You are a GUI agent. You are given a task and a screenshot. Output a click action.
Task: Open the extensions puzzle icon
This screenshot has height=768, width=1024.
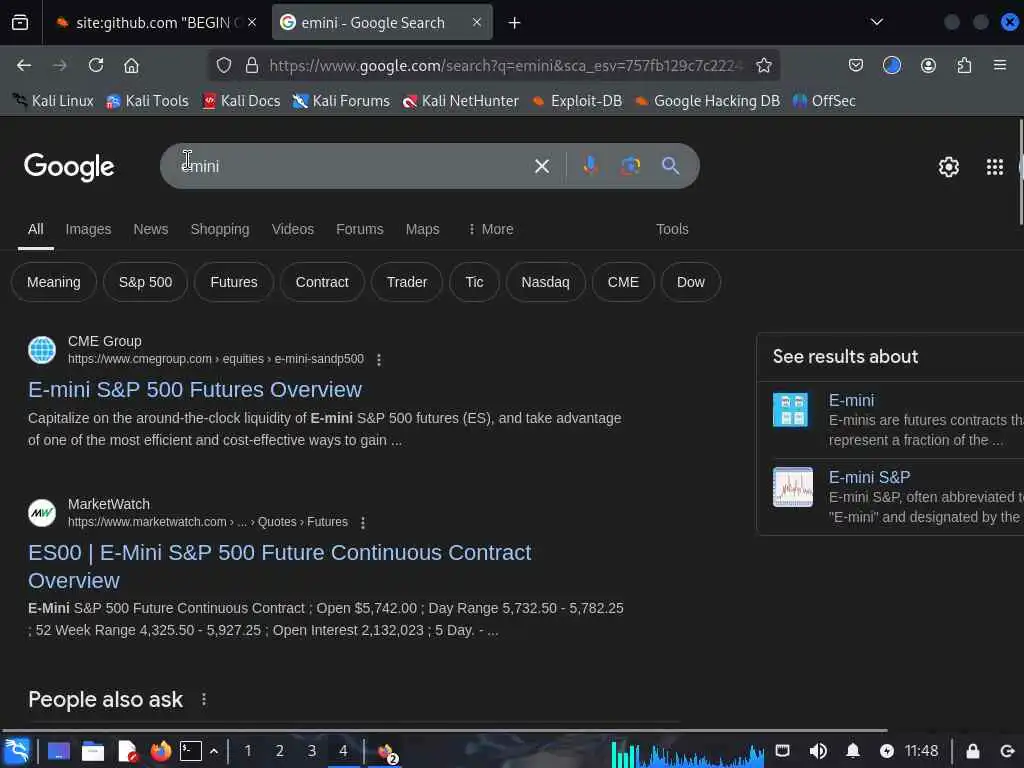point(964,65)
